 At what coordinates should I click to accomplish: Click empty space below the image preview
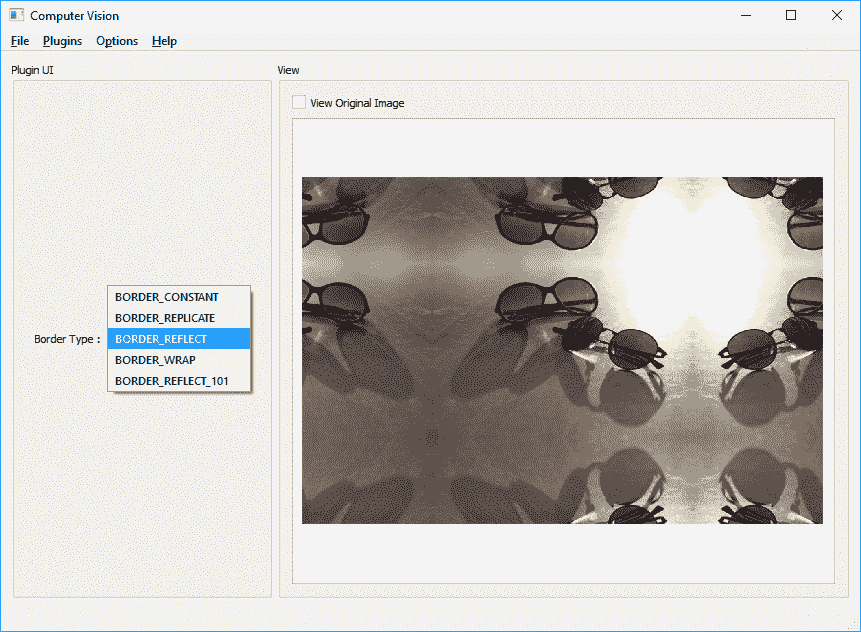click(x=562, y=553)
